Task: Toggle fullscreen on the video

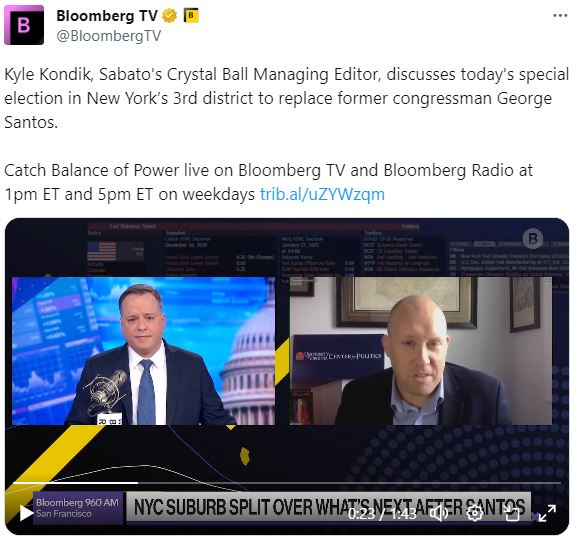Action: 547,513
